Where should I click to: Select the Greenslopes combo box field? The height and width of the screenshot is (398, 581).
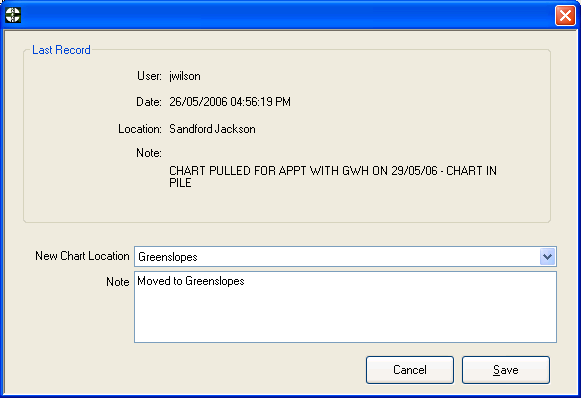[x=345, y=256]
